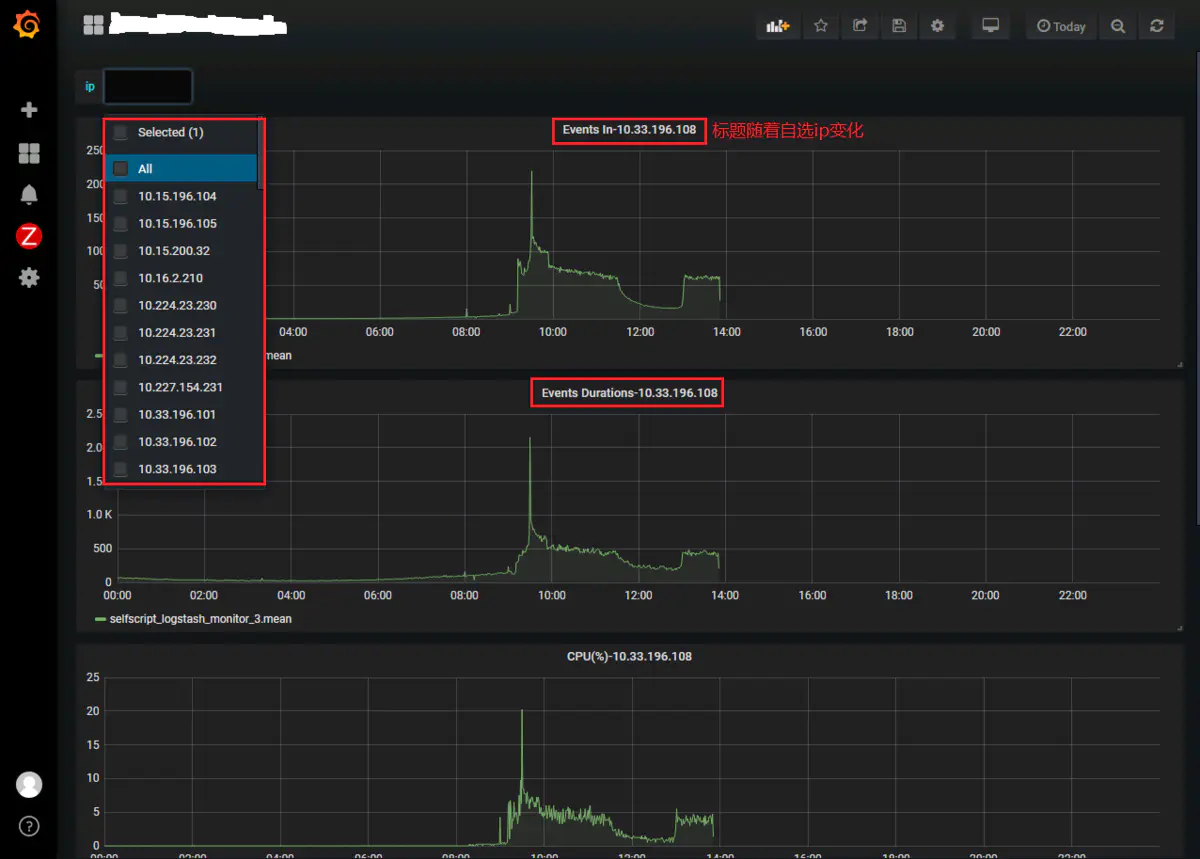Refresh the dashboard with the refresh icon
The height and width of the screenshot is (859, 1200).
click(x=1157, y=25)
